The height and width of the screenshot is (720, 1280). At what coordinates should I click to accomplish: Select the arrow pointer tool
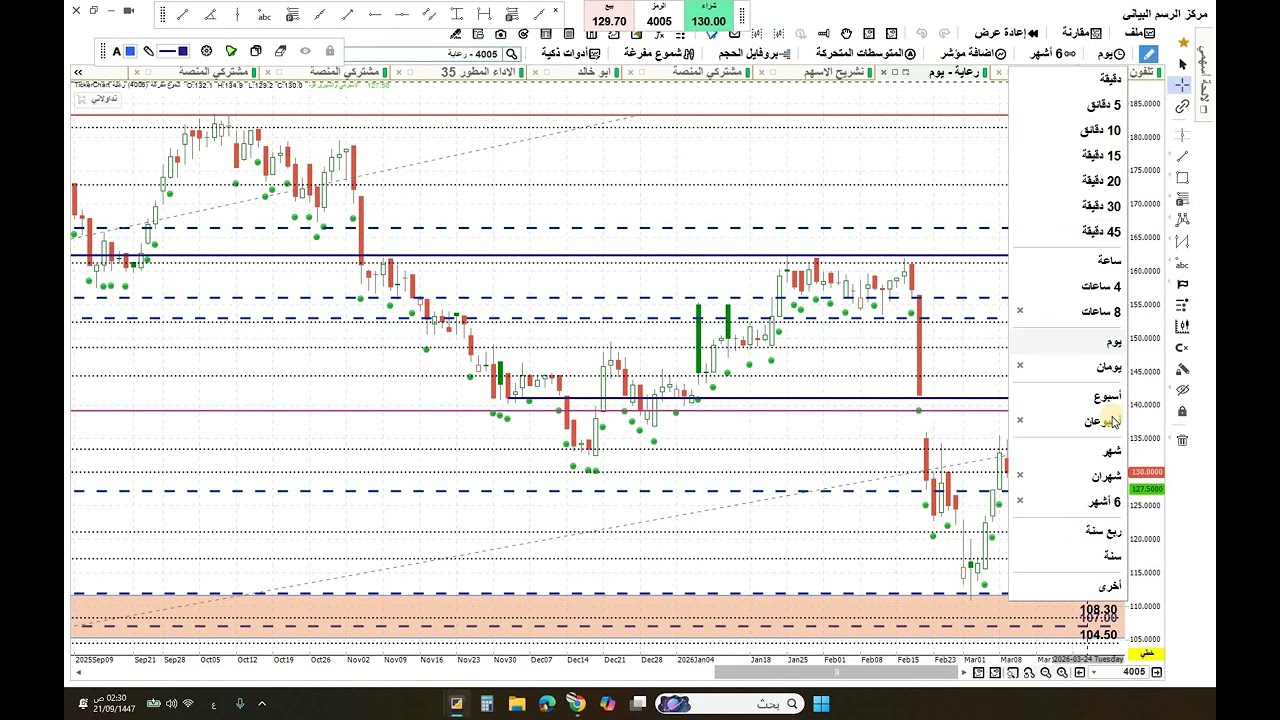[1183, 65]
